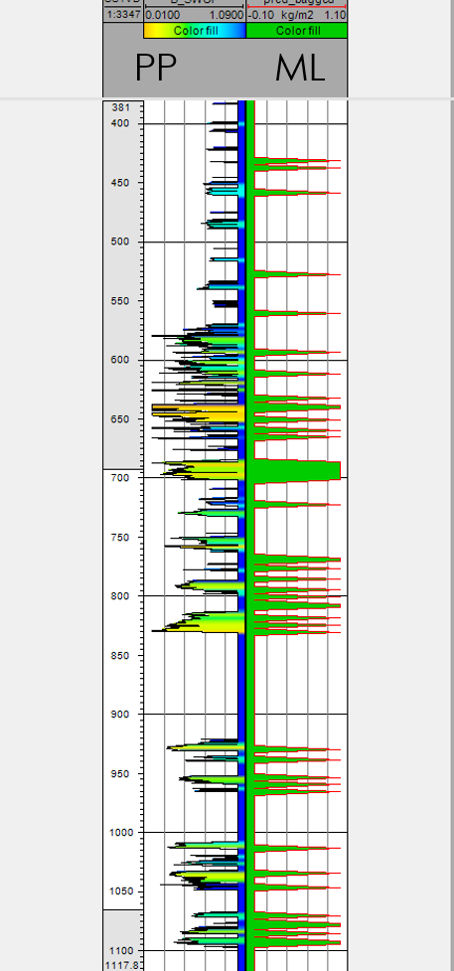Click the 700 depth label

(x=121, y=478)
